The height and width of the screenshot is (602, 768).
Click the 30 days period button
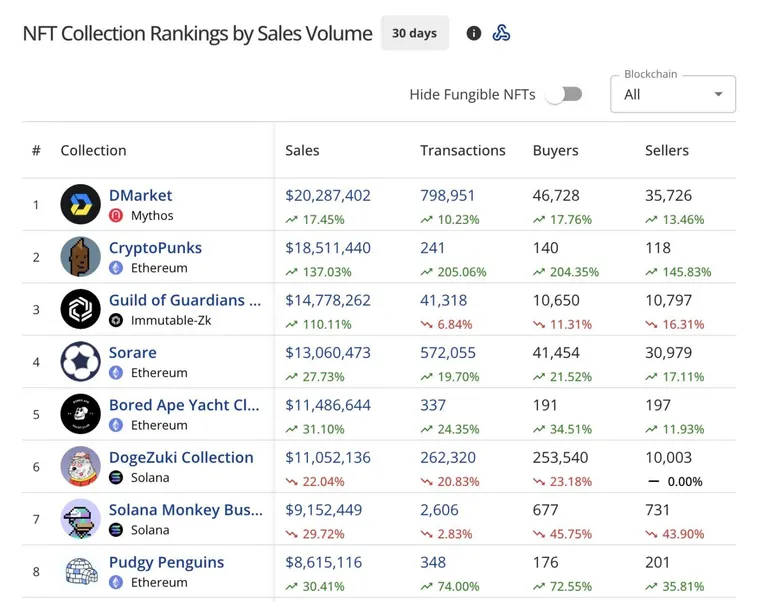414,33
